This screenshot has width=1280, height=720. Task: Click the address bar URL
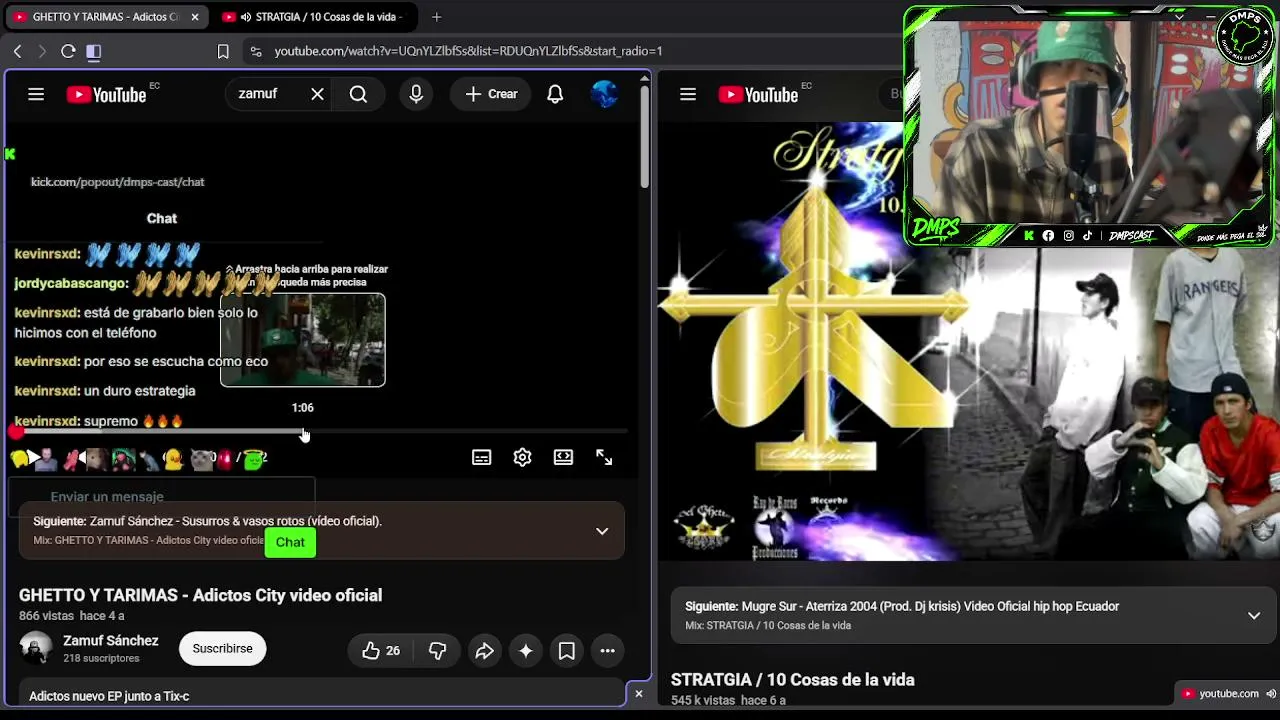pyautogui.click(x=468, y=51)
